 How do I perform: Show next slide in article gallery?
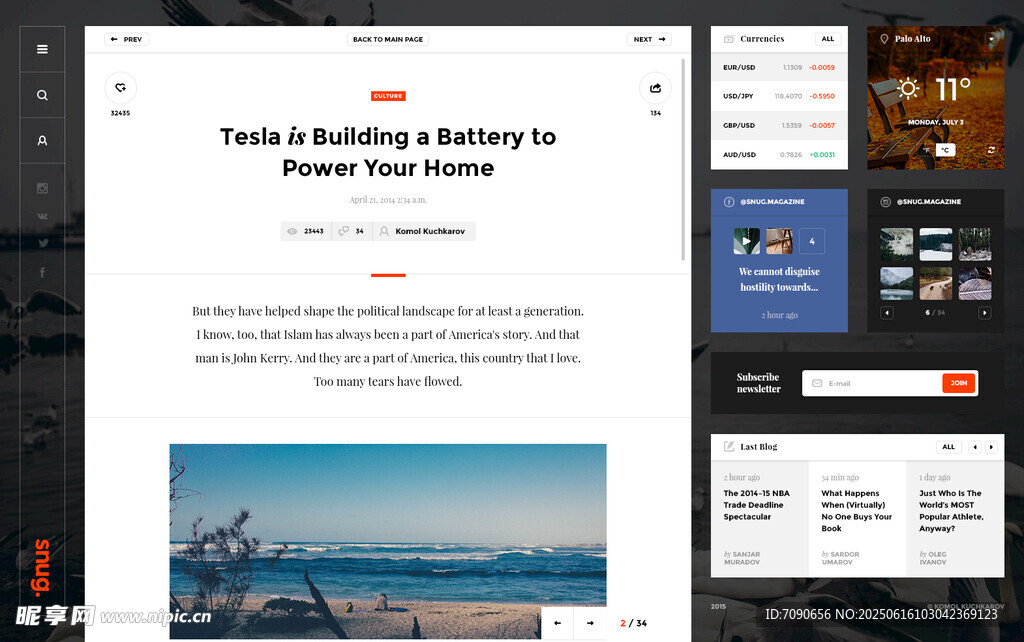[x=590, y=623]
